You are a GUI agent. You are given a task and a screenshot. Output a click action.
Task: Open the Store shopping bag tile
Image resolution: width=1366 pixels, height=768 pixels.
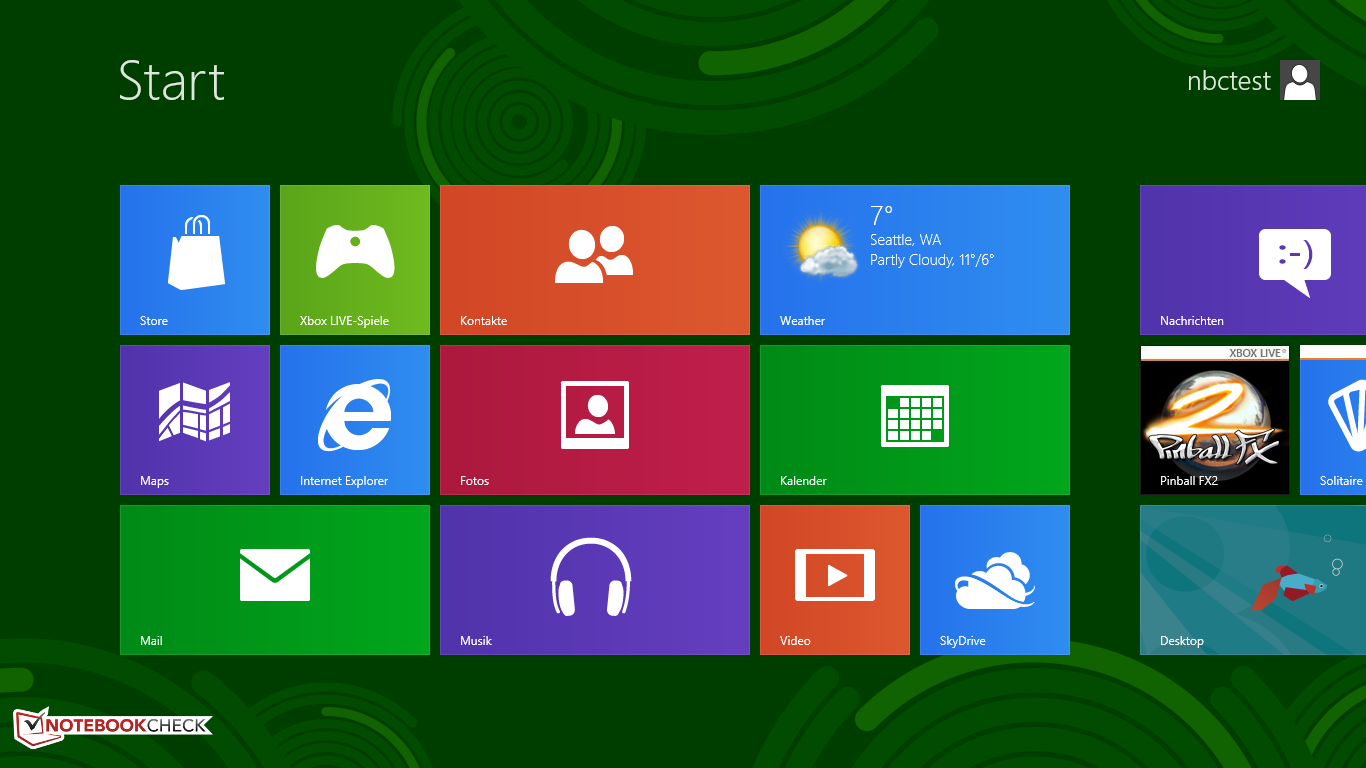pos(195,260)
